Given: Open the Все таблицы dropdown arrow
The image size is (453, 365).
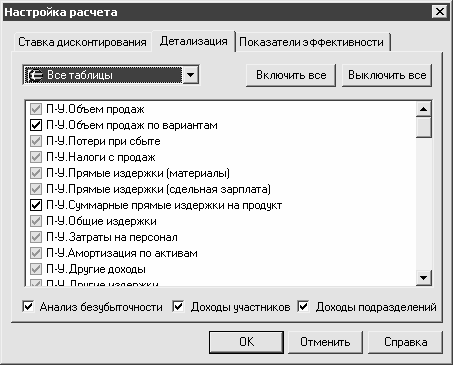Looking at the screenshot, I should [190, 75].
